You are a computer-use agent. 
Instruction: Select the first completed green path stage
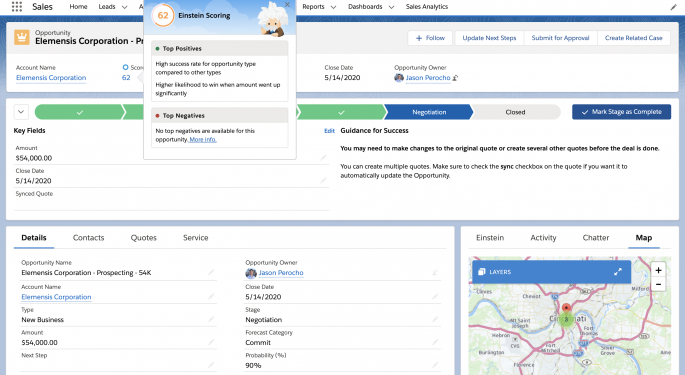click(x=80, y=112)
